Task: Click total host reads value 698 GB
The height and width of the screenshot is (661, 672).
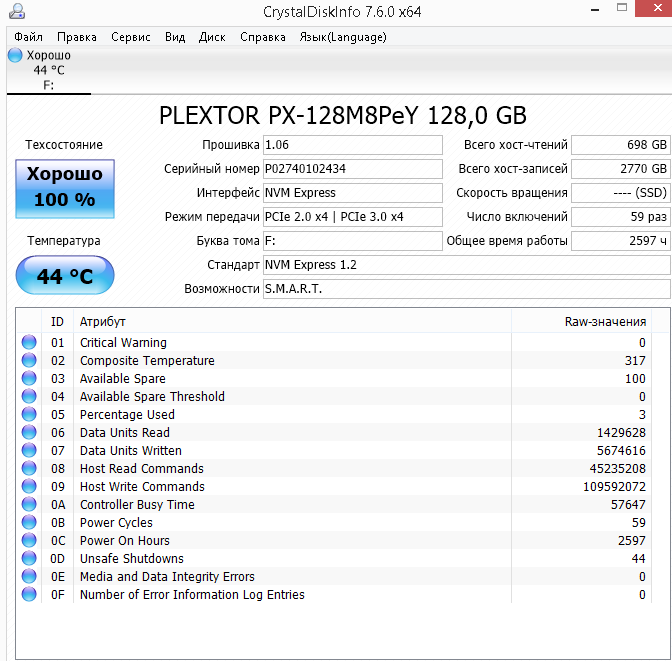Action: click(621, 145)
